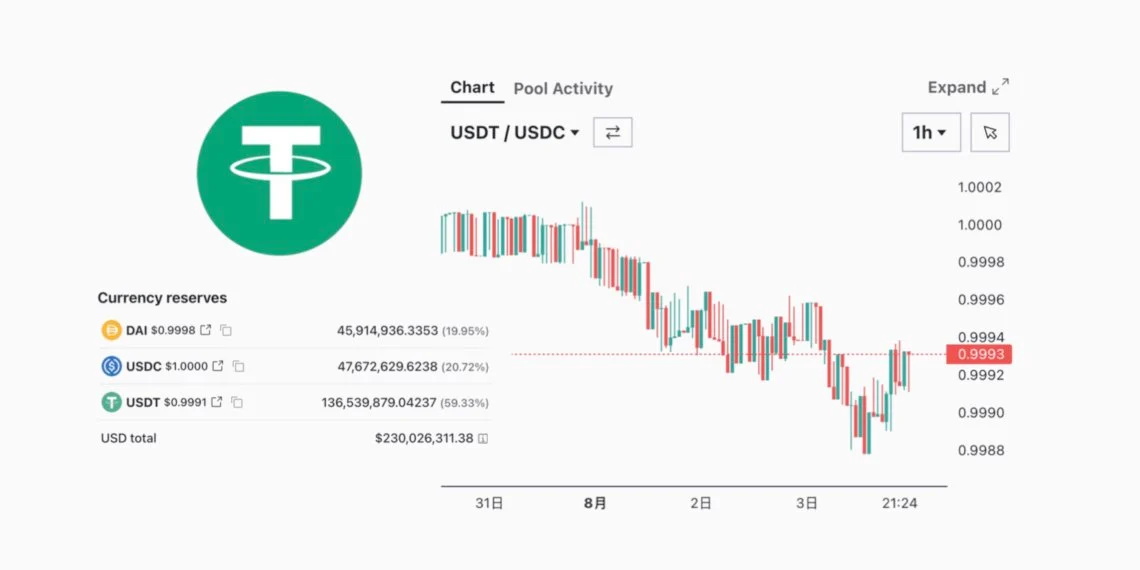Image resolution: width=1140 pixels, height=570 pixels.
Task: Select the chart cursor pointer tool
Action: [x=990, y=132]
